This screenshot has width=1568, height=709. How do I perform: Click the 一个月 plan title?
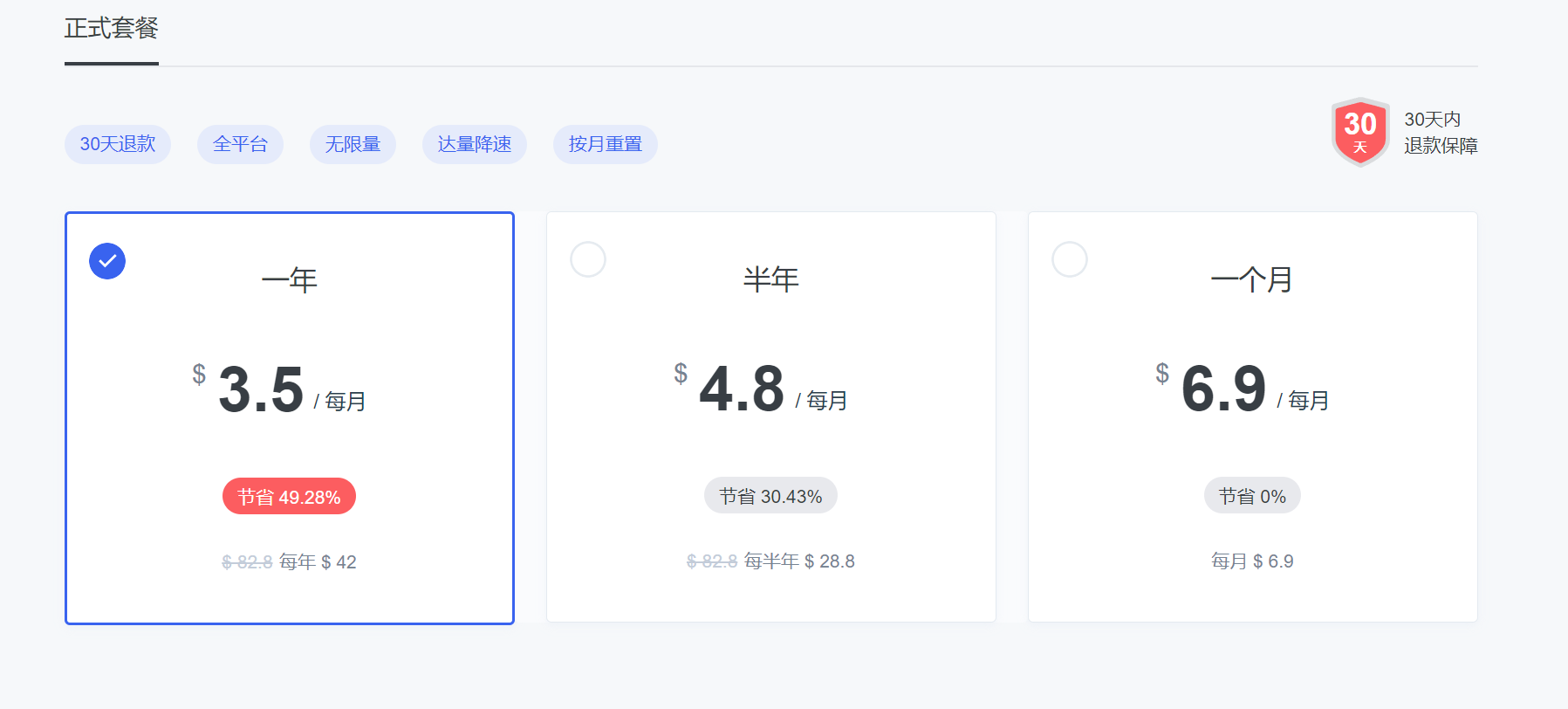click(x=1252, y=279)
